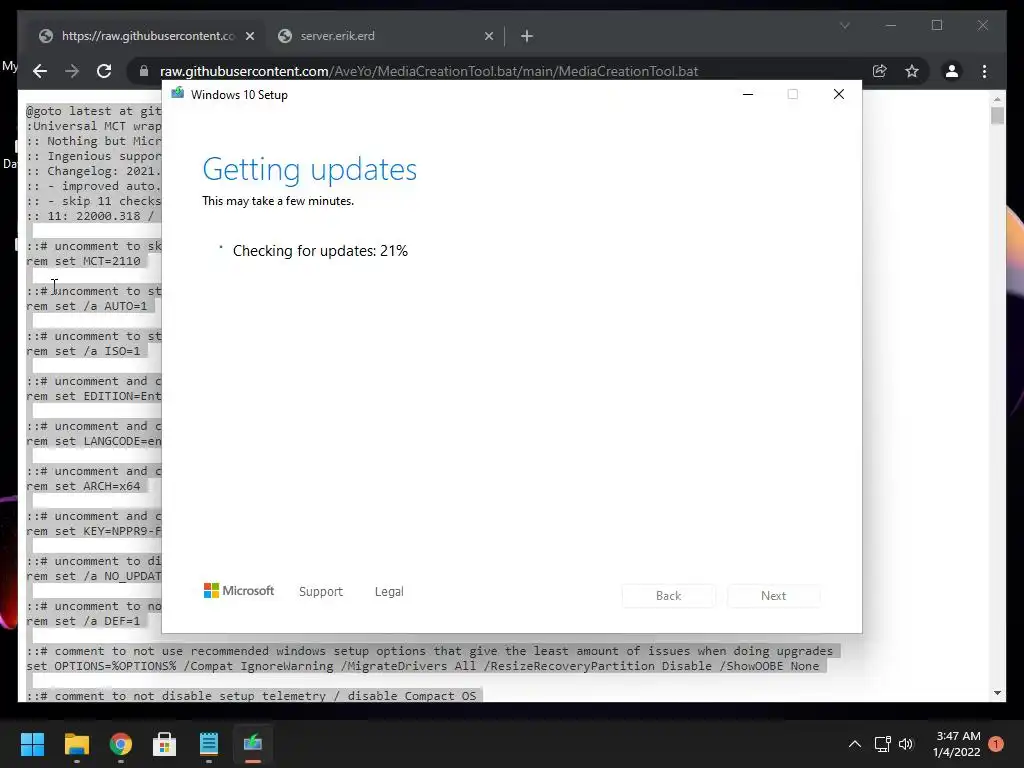Click the address bar URL

tap(429, 71)
